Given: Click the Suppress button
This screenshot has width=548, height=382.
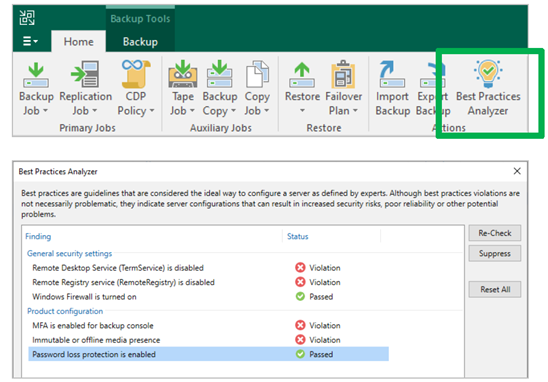Looking at the screenshot, I should [495, 253].
